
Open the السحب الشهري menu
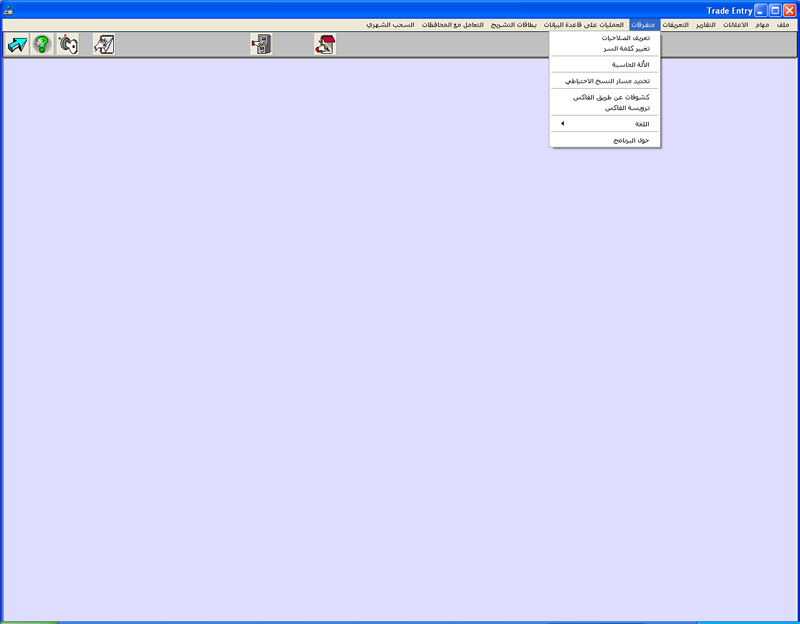[x=390, y=24]
